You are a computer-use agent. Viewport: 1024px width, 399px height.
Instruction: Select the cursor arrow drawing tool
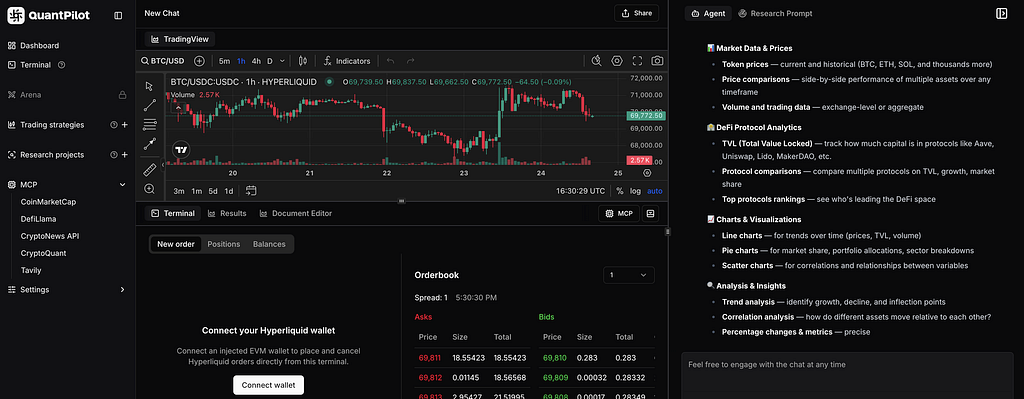(149, 86)
